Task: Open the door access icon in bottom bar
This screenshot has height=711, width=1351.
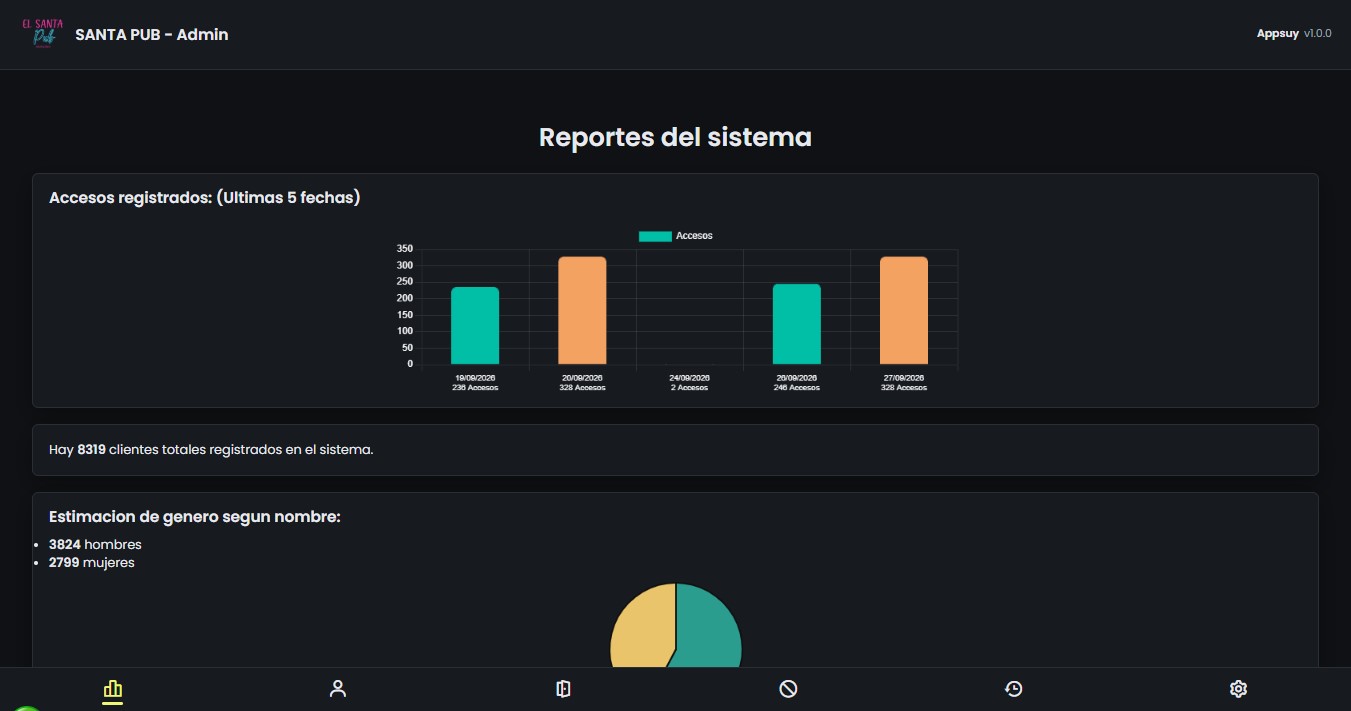Action: point(563,689)
